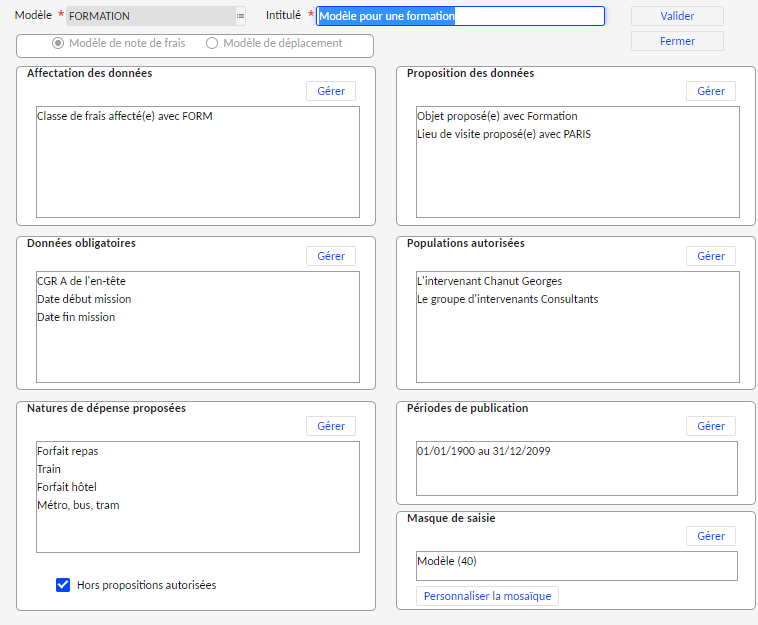
Task: Open the Modèle field list picker icon
Action: coord(240,16)
